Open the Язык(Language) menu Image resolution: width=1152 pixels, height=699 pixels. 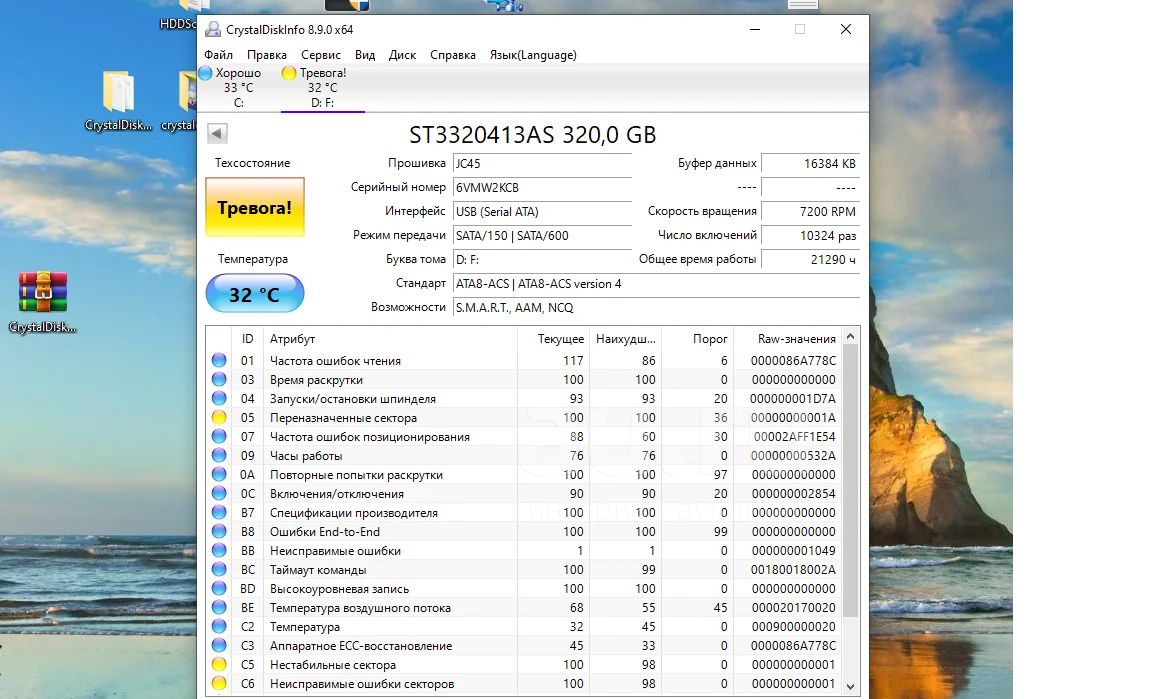tap(533, 55)
